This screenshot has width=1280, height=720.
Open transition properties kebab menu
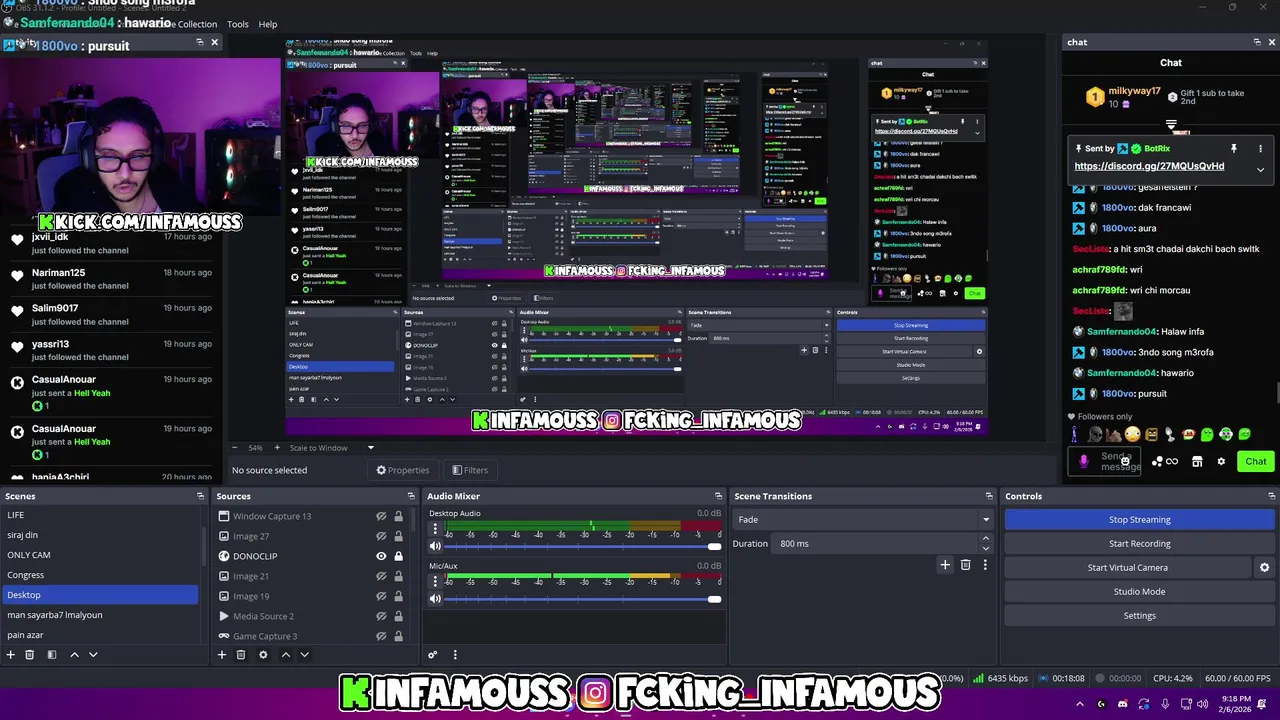pos(985,565)
